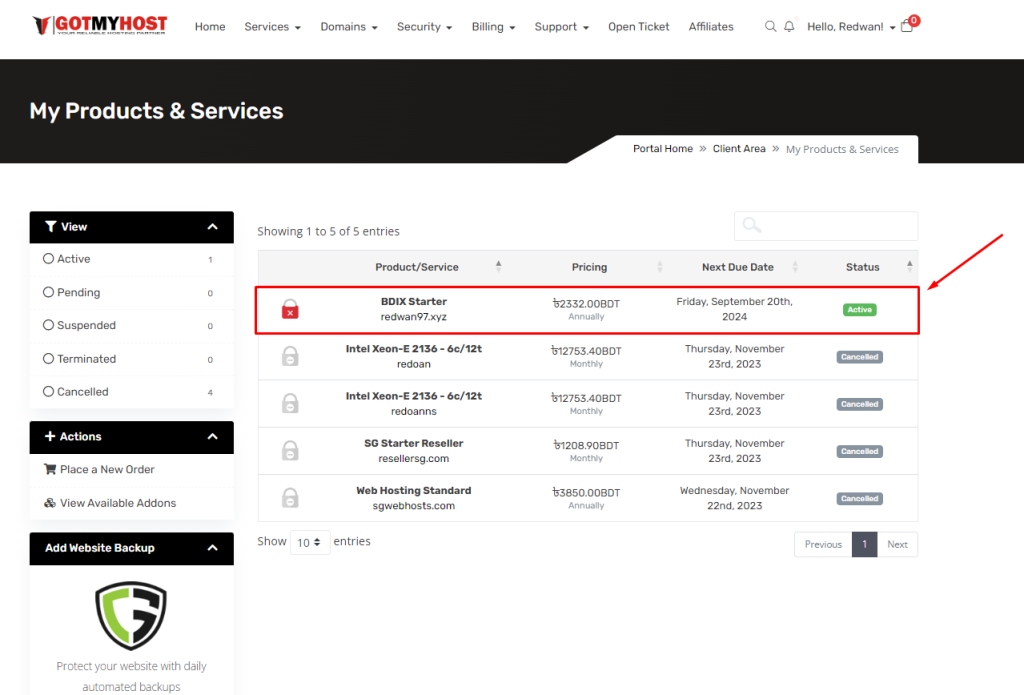Sort the table by Pricing column
This screenshot has height=695, width=1024.
click(x=589, y=267)
